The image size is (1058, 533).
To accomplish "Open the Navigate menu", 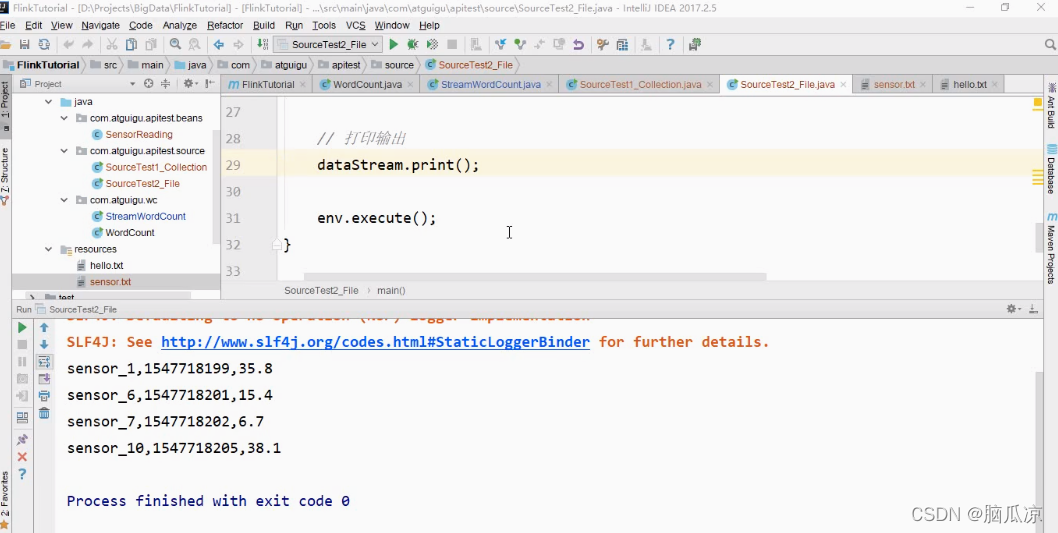I will (100, 25).
